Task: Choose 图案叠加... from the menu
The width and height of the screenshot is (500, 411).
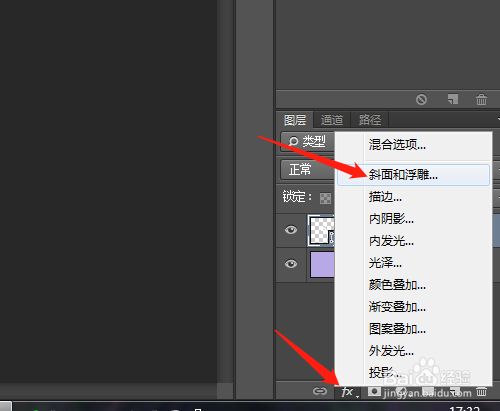Action: pyautogui.click(x=413, y=329)
